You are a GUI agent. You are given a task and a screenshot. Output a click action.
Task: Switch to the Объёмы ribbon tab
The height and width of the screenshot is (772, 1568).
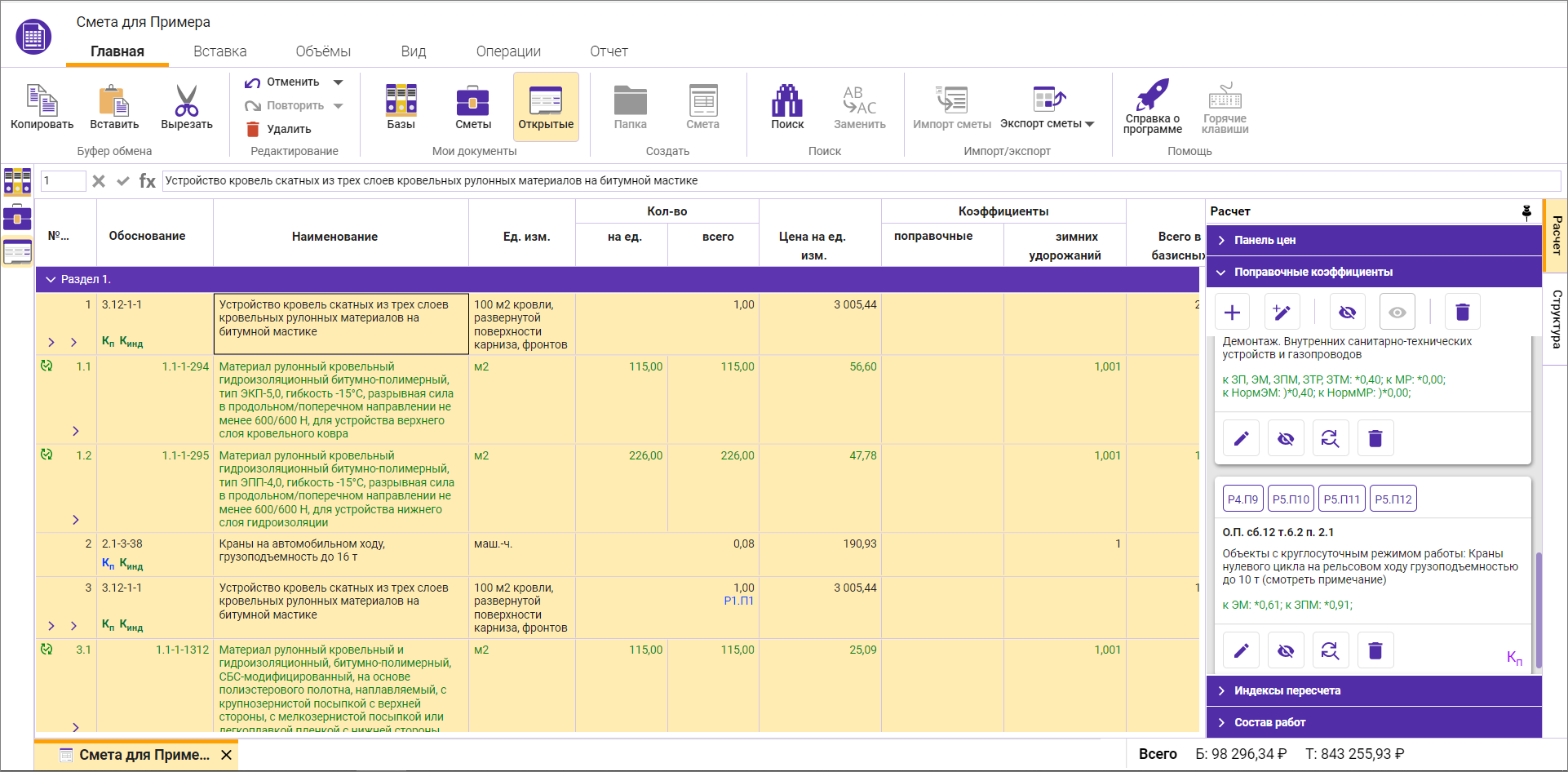tap(323, 51)
